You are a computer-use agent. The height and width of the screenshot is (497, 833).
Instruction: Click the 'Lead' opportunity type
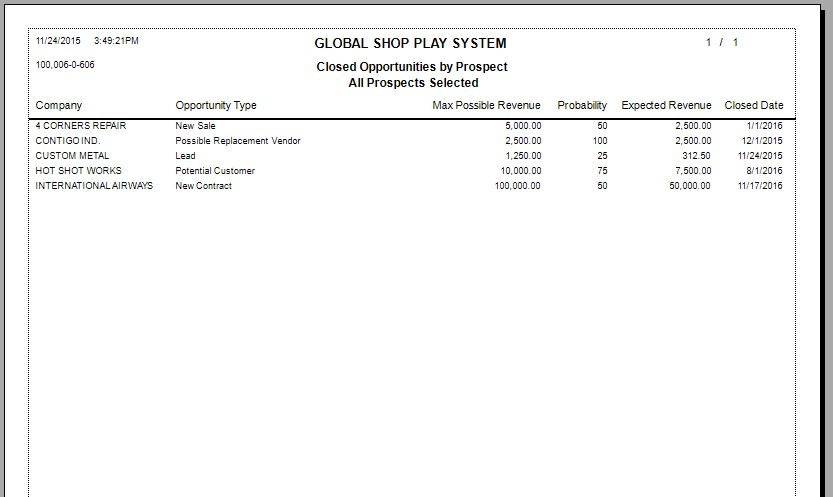tap(185, 156)
